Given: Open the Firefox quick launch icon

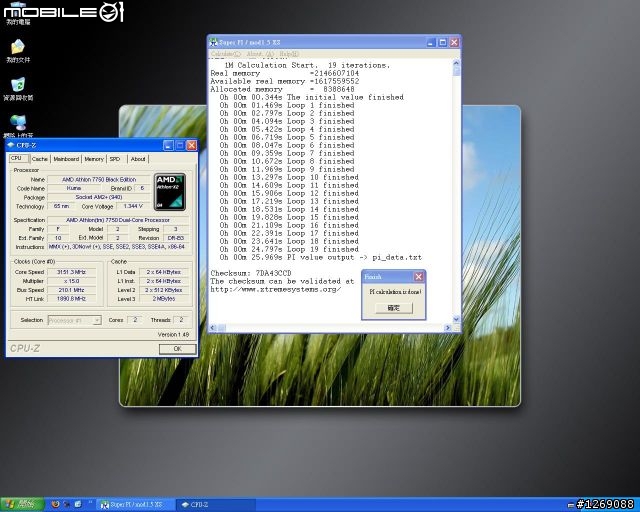Looking at the screenshot, I should 56,504.
